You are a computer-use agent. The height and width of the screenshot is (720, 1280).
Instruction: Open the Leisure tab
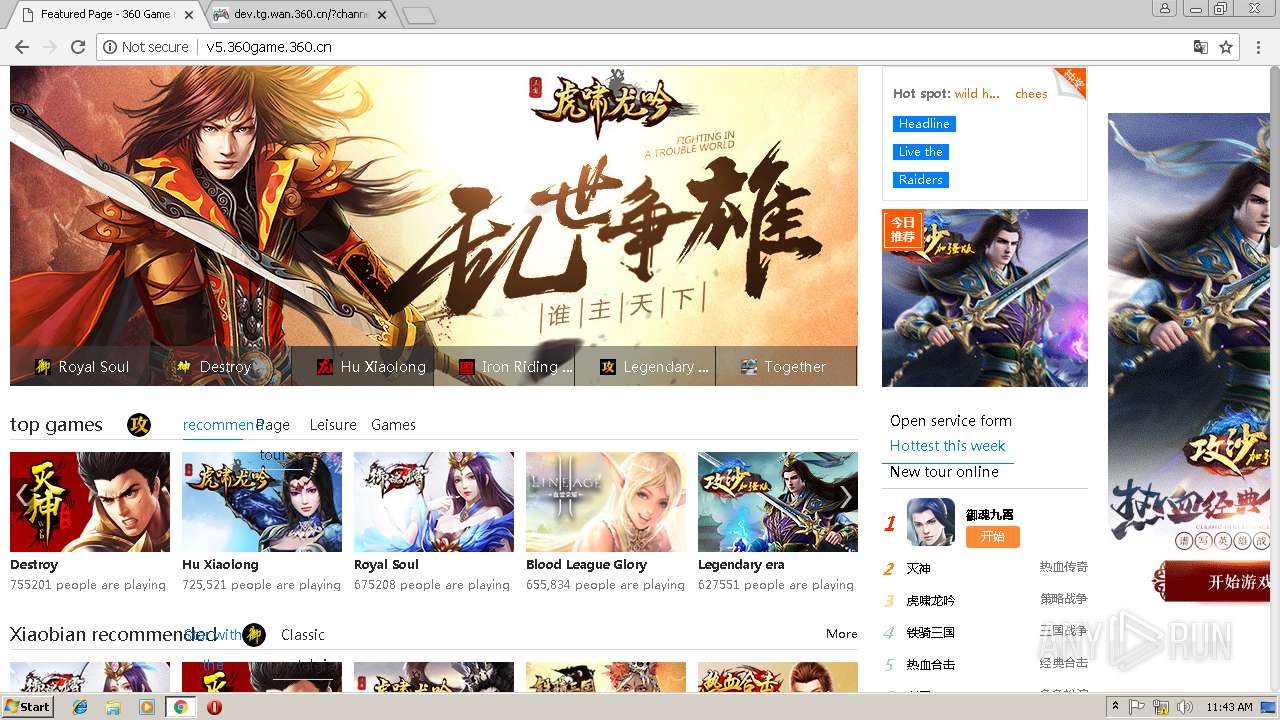(x=333, y=425)
